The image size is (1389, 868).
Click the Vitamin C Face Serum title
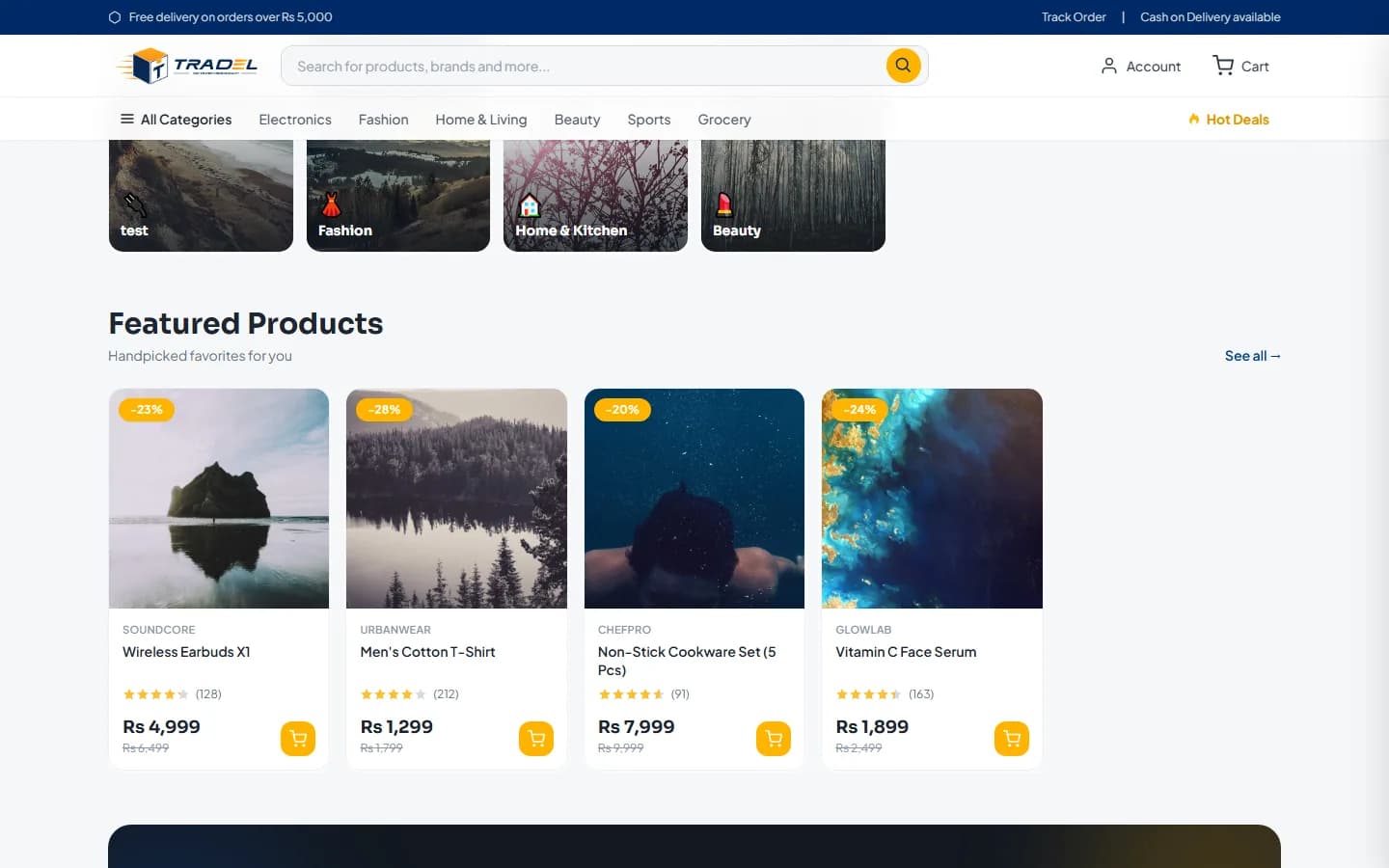click(906, 652)
